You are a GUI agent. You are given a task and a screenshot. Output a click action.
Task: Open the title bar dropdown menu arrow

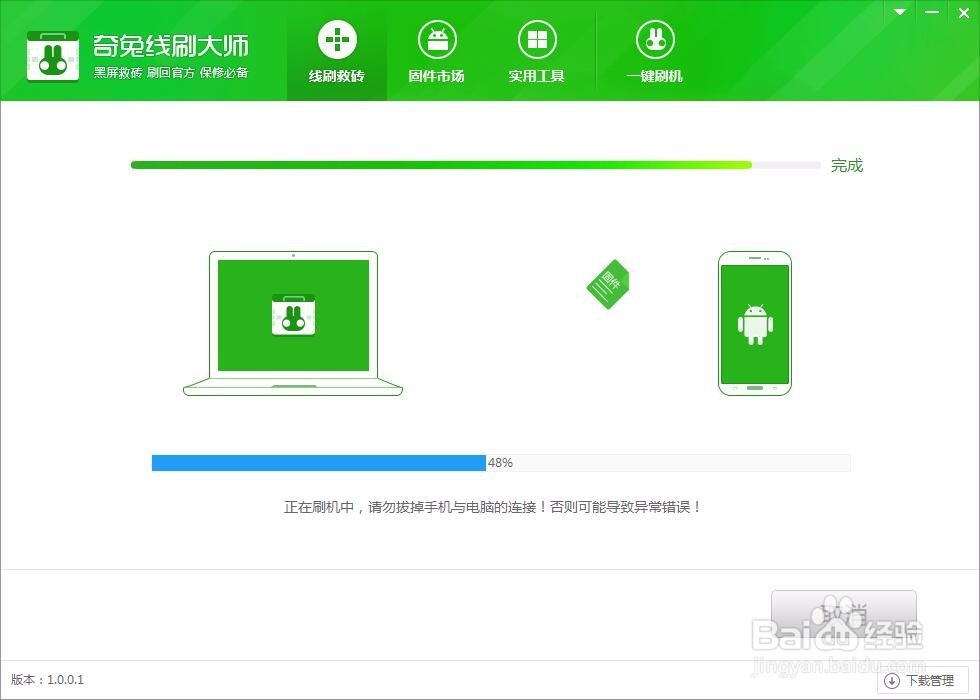point(900,12)
